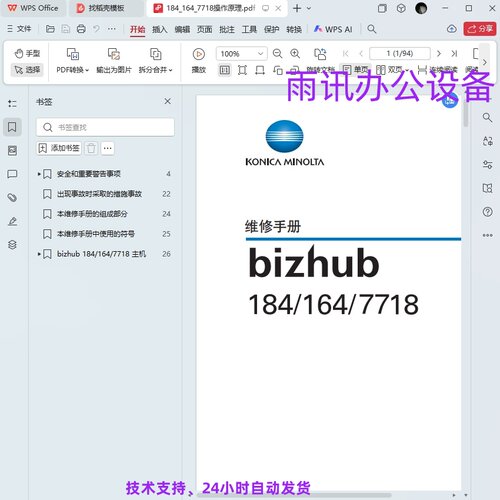Switch to the 批注 tab

point(227,29)
